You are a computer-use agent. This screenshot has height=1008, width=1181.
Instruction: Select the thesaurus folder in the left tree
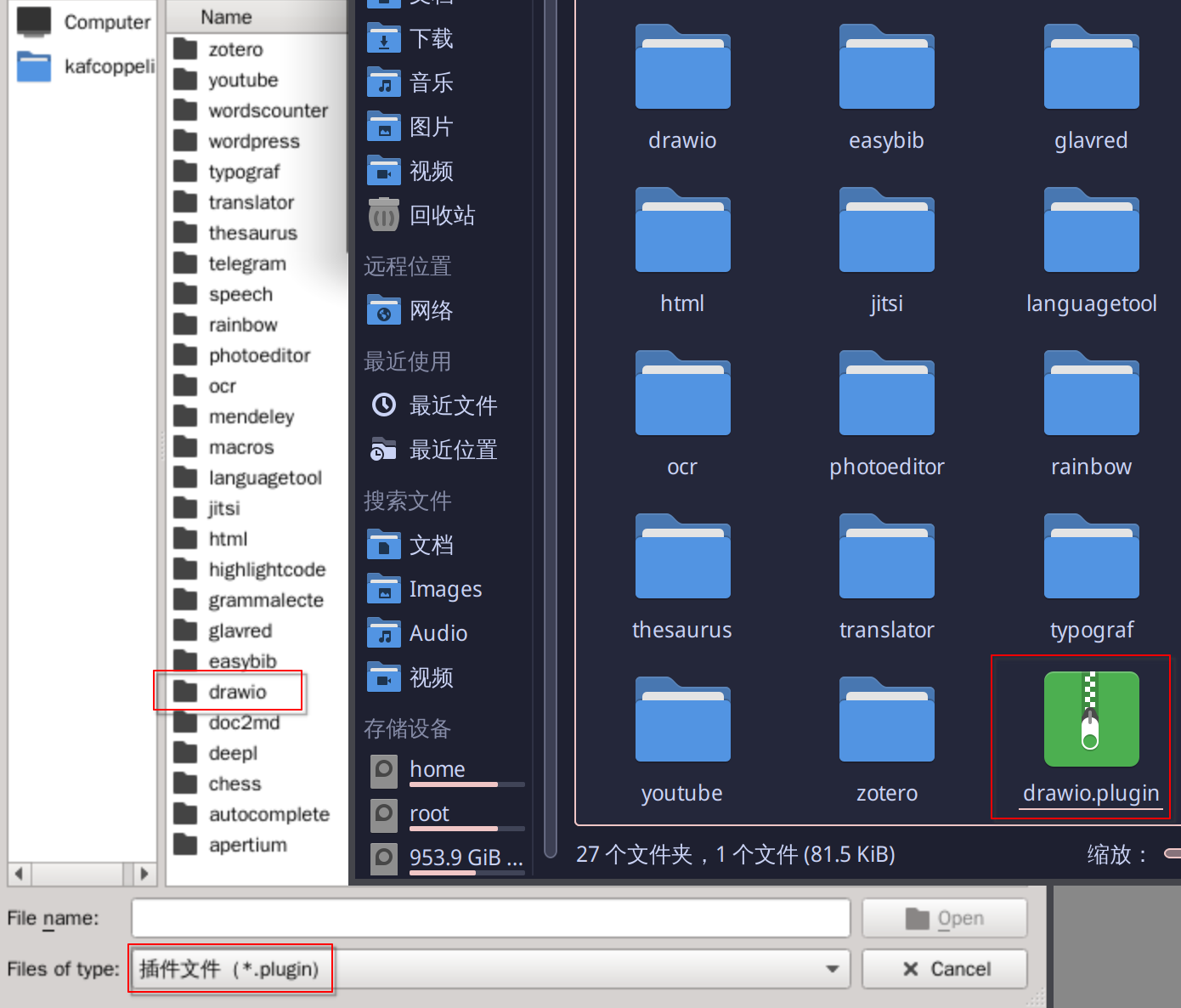(x=252, y=232)
